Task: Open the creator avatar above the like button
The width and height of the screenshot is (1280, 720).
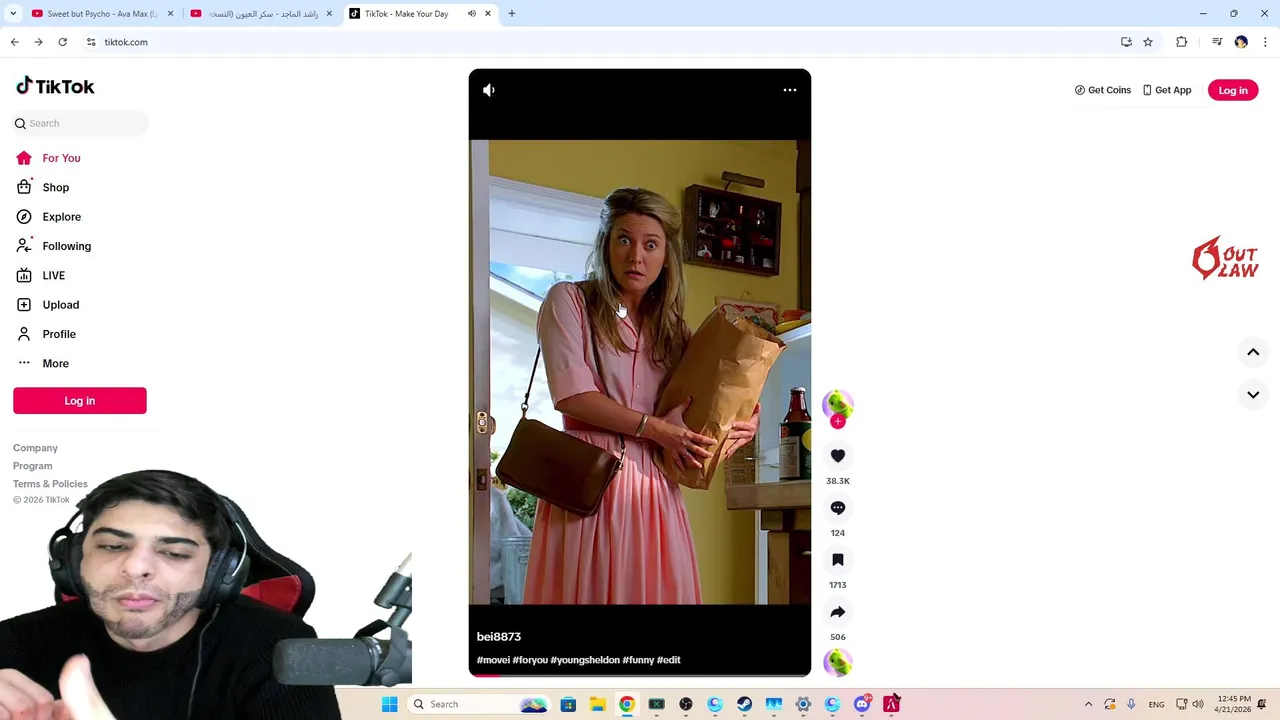Action: (838, 404)
